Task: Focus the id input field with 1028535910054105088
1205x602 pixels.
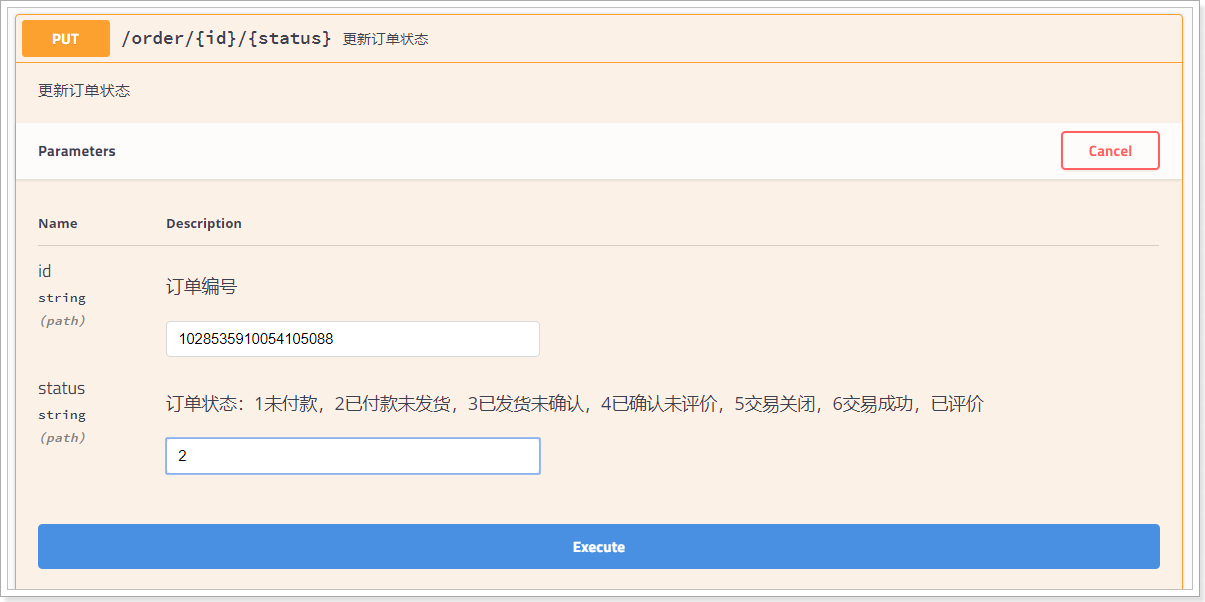Action: click(353, 339)
